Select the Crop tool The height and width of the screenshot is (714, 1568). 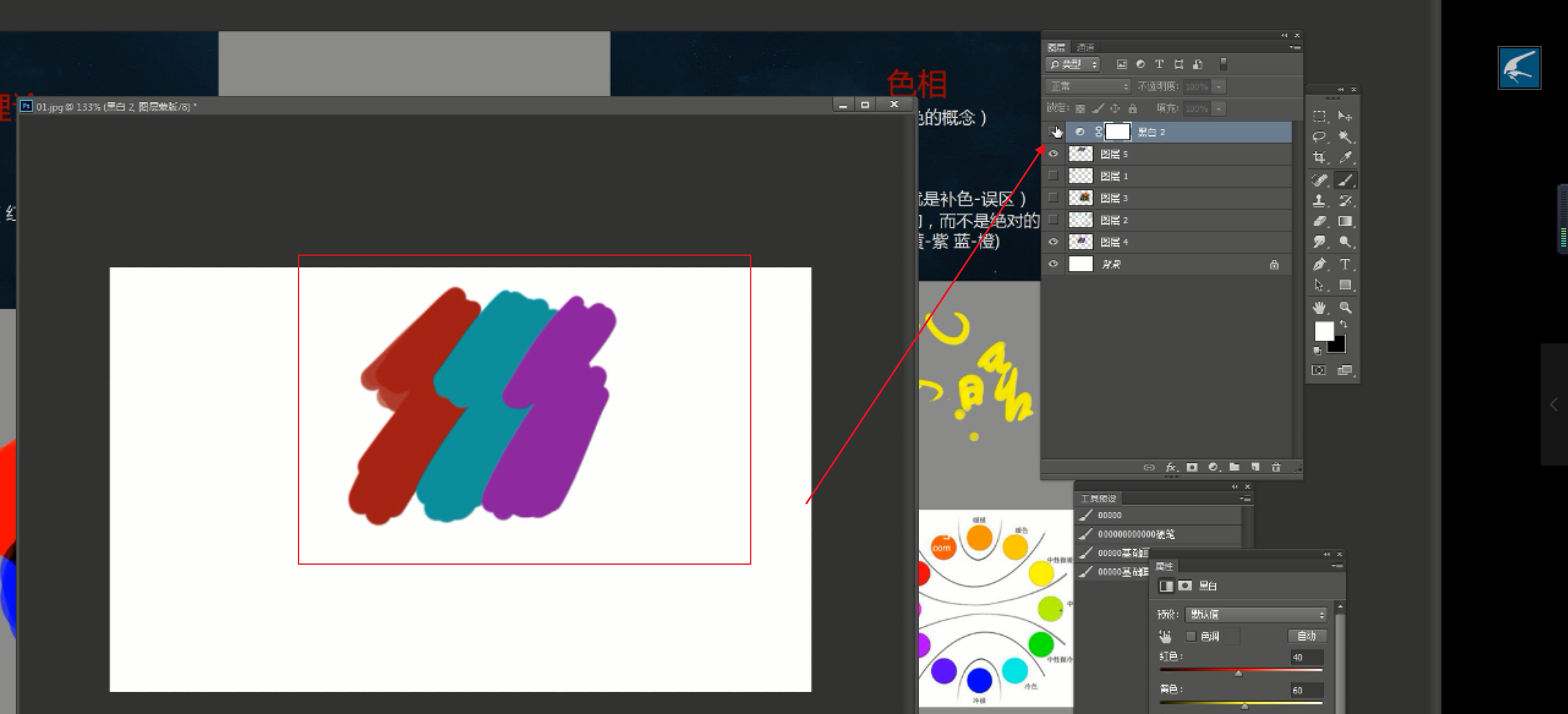tap(1319, 157)
